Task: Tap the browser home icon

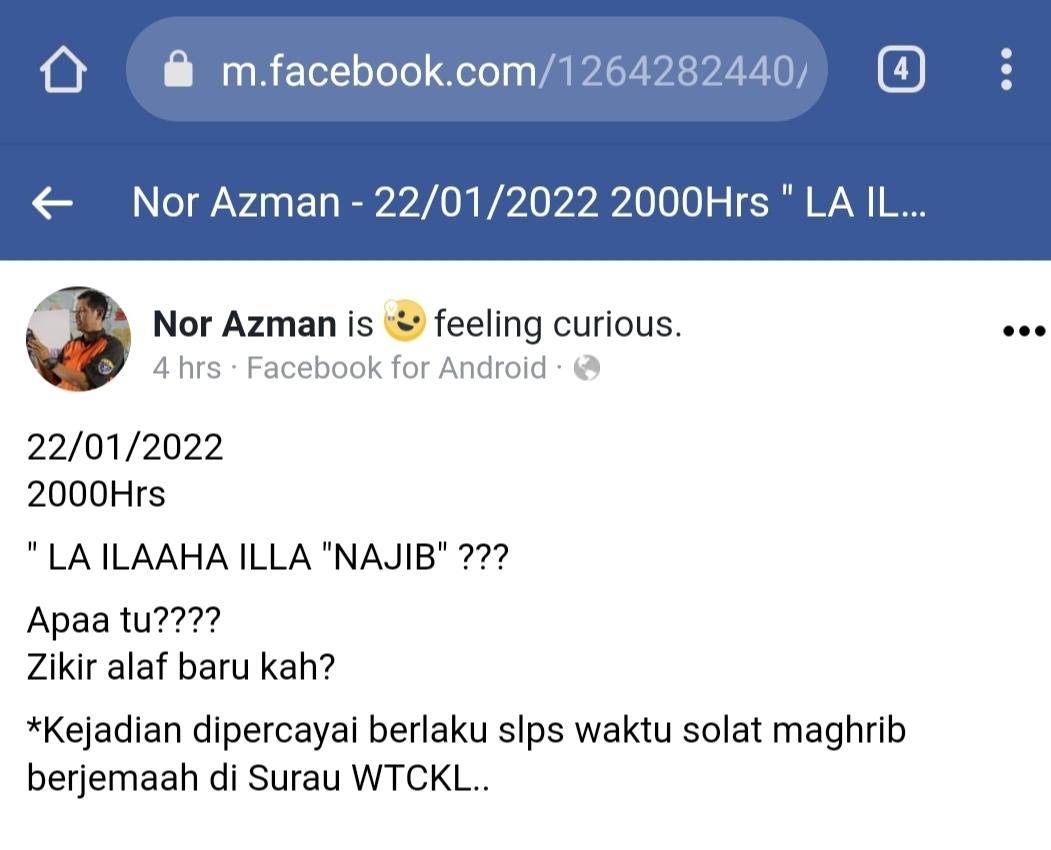Action: (63, 69)
